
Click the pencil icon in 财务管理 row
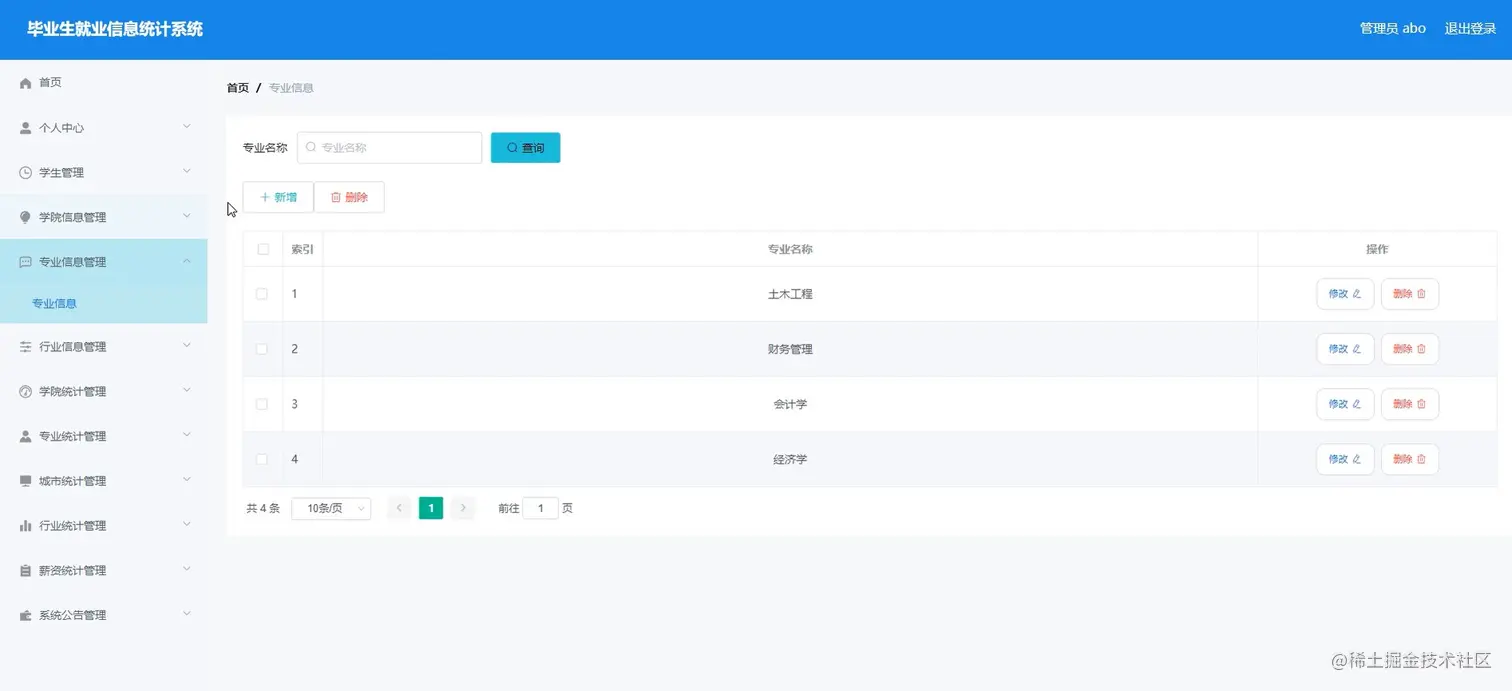point(1357,349)
